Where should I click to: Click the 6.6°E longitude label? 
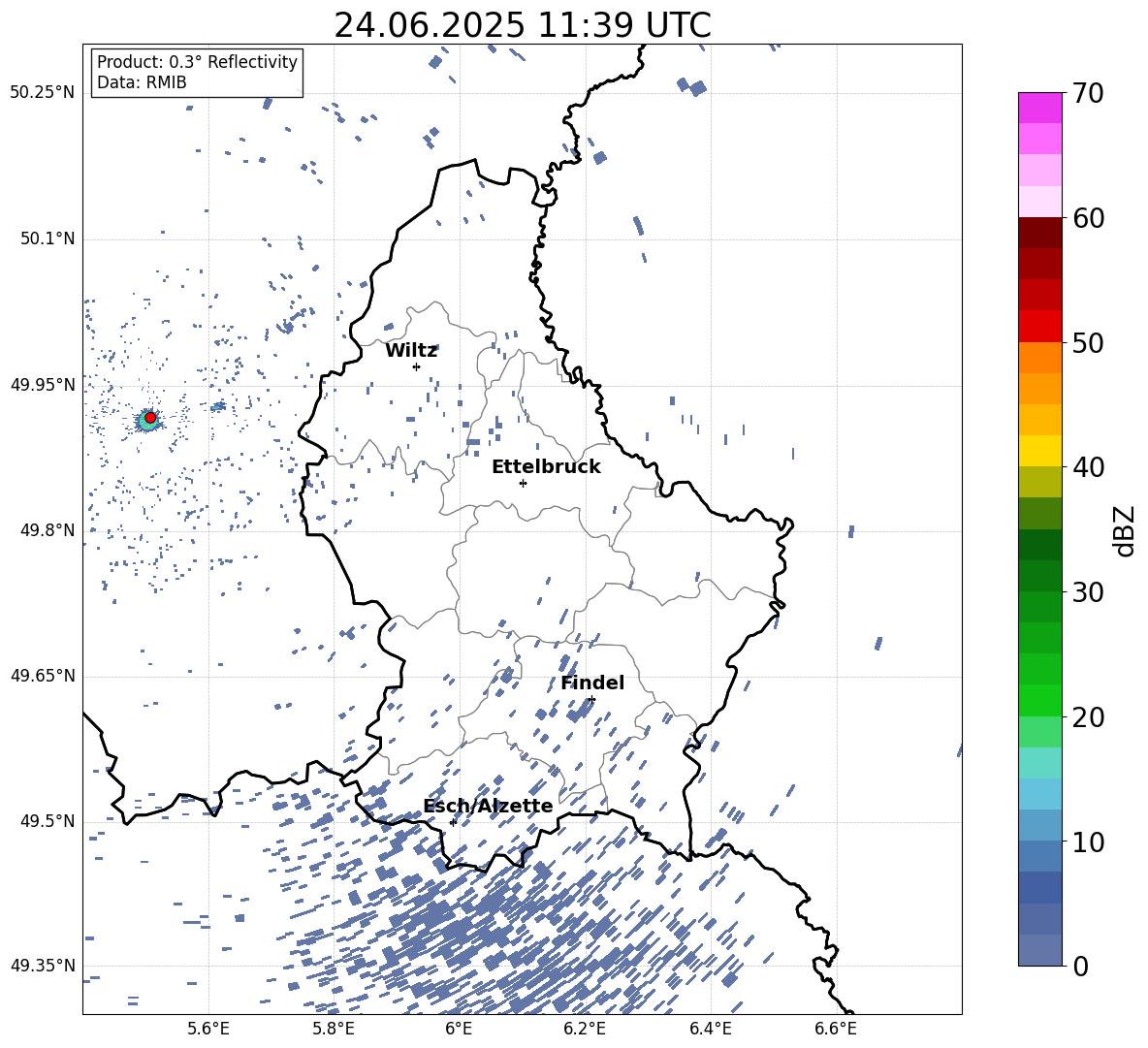(836, 1029)
